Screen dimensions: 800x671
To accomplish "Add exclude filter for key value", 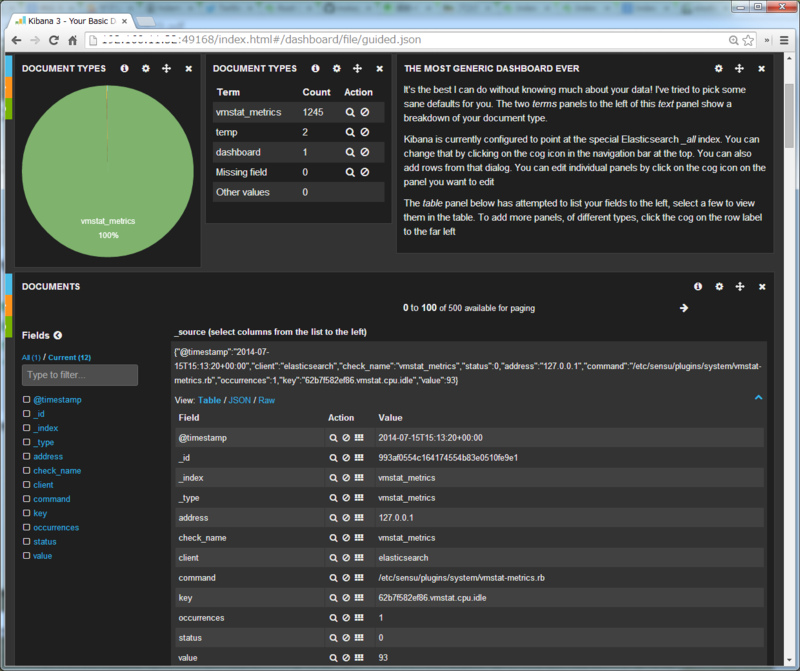I will pos(346,598).
